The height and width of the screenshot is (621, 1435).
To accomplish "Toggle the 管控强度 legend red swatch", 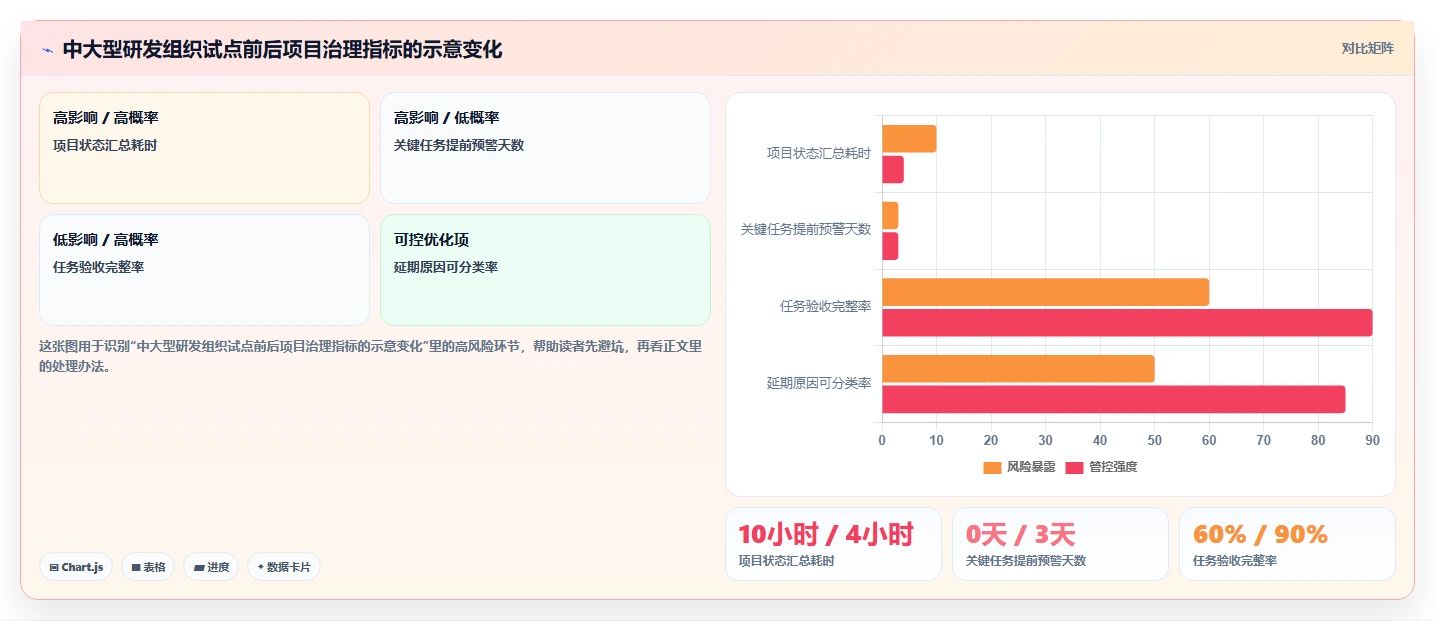I will [x=1074, y=467].
